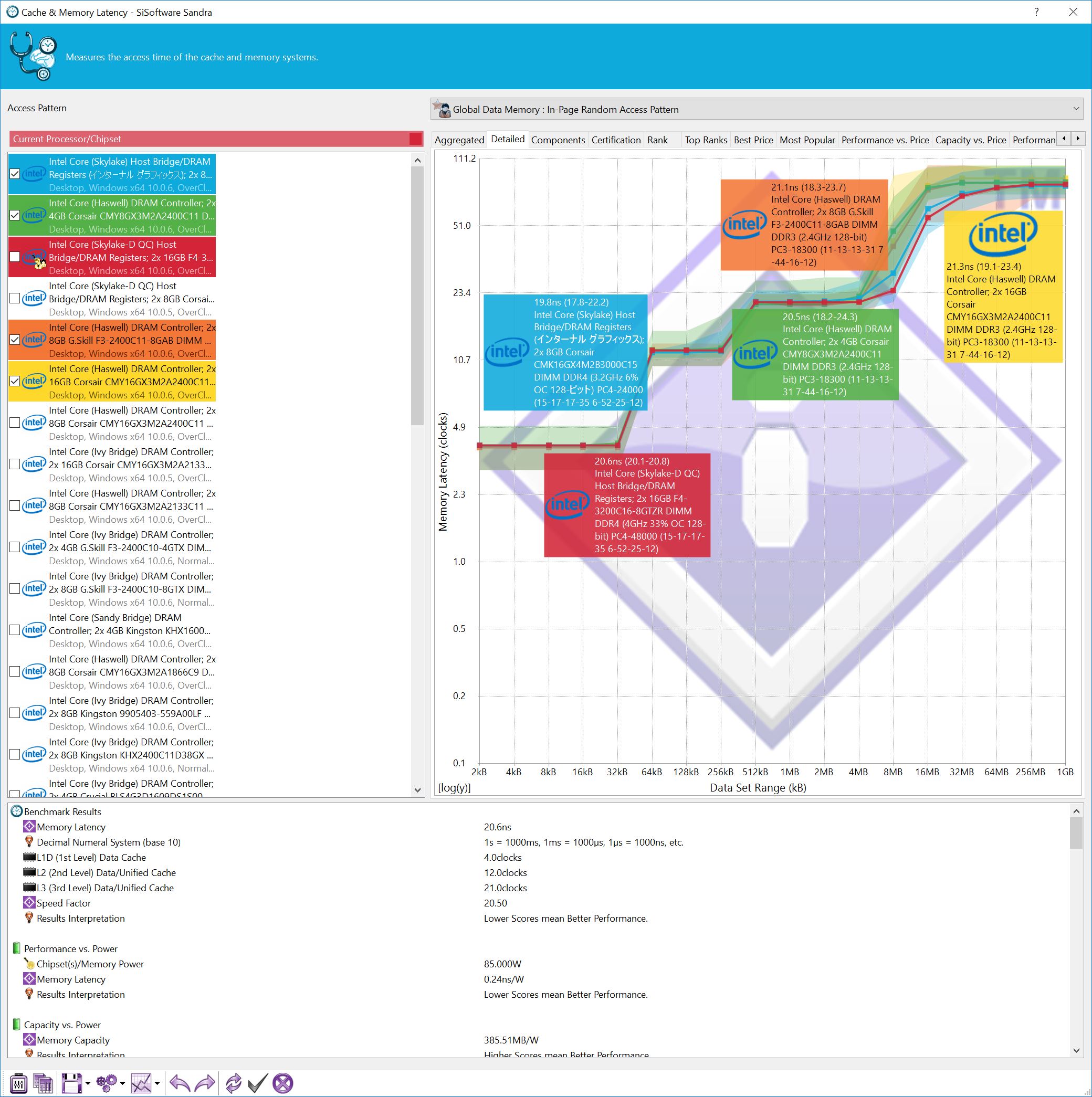Click the help question mark button
1092x1097 pixels.
click(x=1036, y=12)
